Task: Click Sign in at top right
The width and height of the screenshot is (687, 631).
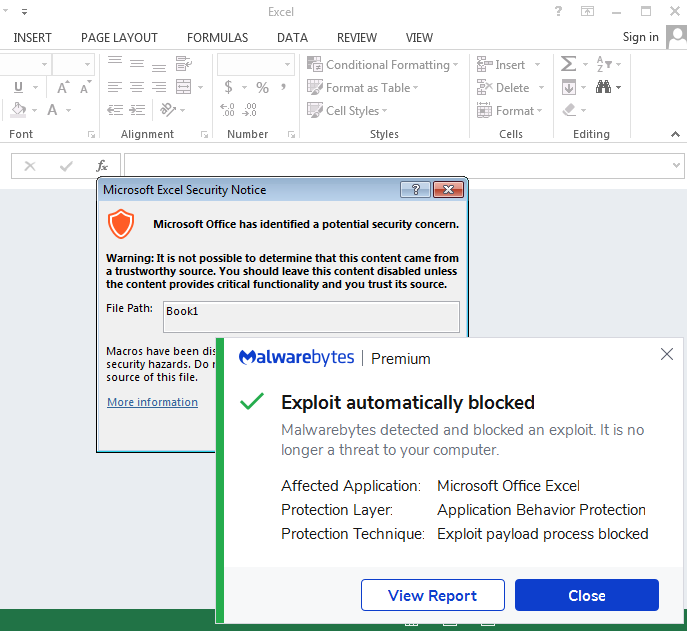Action: (x=641, y=37)
